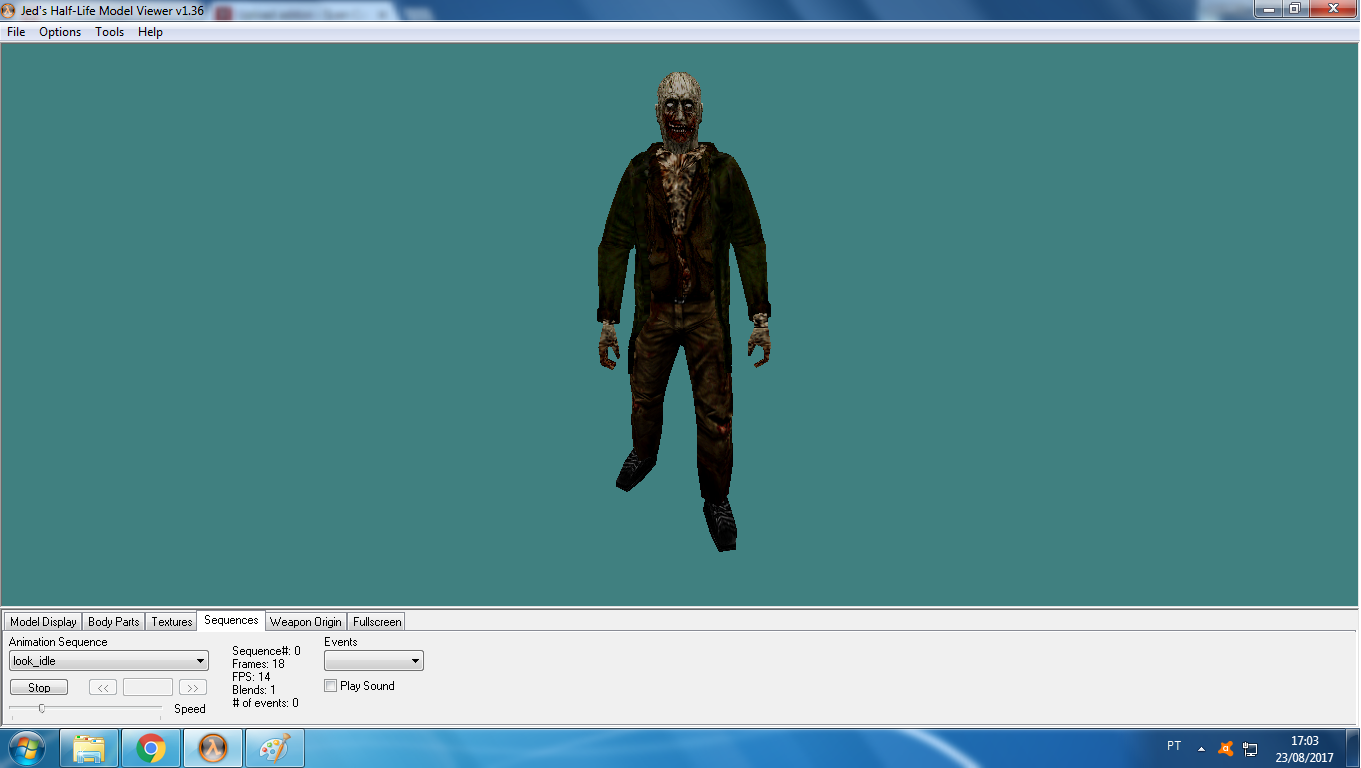The image size is (1361, 768).
Task: Show hidden system tray icons arrow
Action: click(1201, 749)
